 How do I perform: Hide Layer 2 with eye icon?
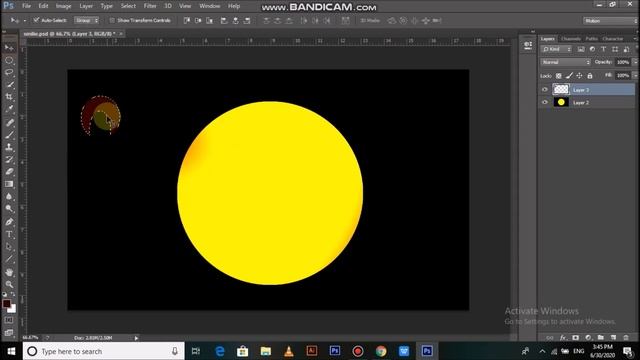544,102
